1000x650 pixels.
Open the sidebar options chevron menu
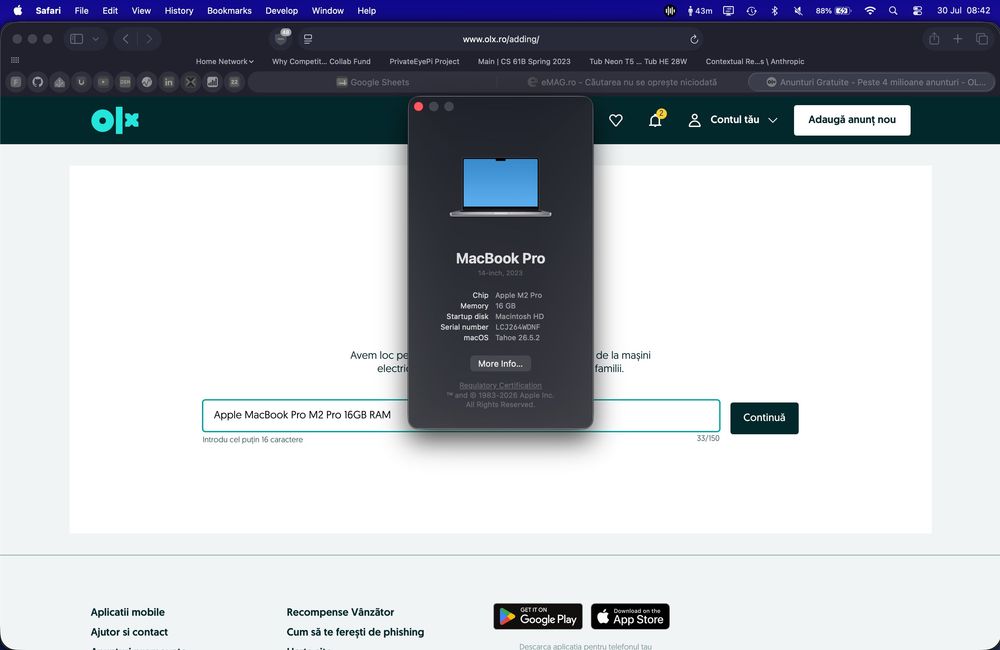95,39
